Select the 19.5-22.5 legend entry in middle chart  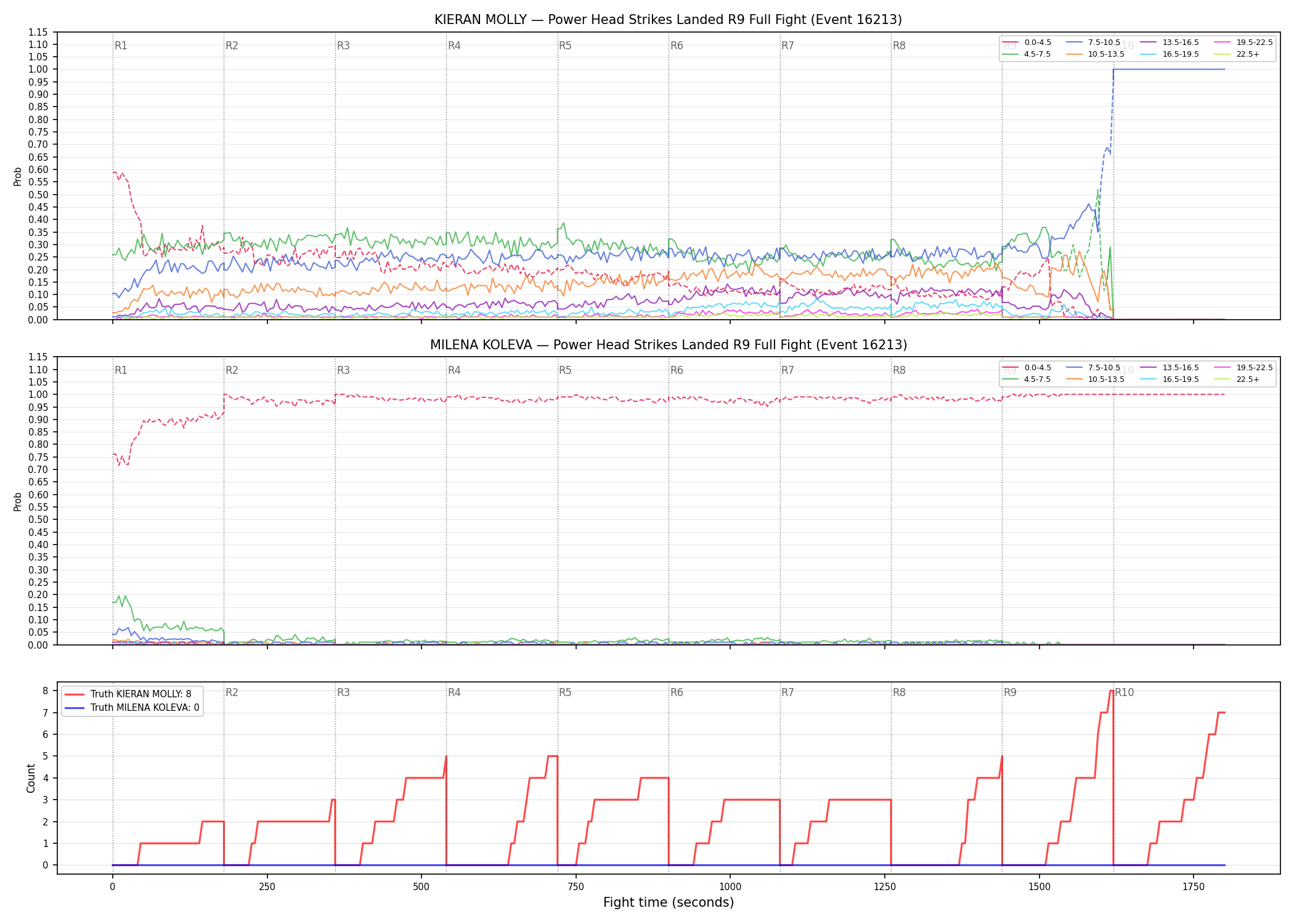pyautogui.click(x=1243, y=368)
